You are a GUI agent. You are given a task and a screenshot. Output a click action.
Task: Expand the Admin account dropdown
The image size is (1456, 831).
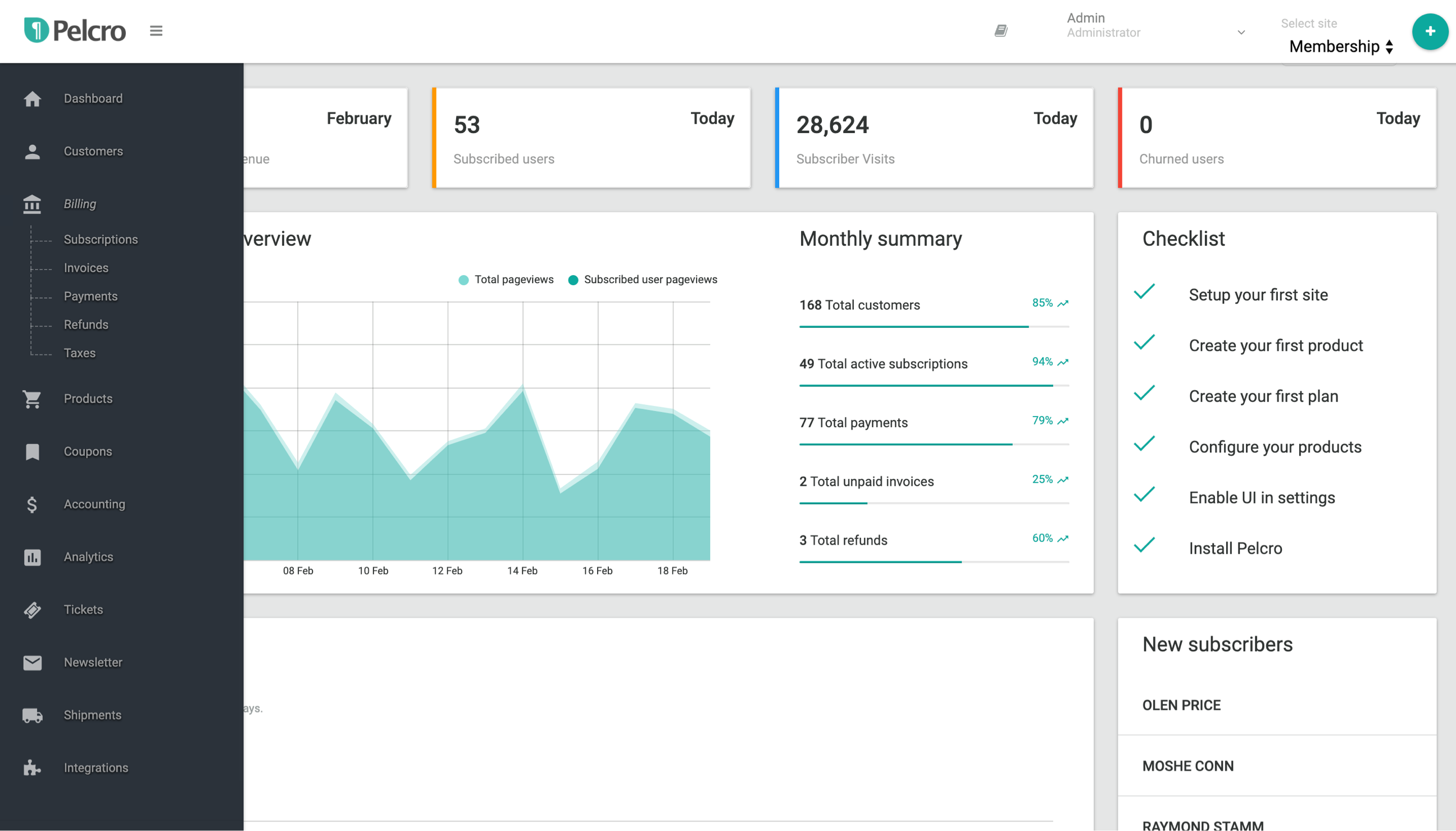1240,33
